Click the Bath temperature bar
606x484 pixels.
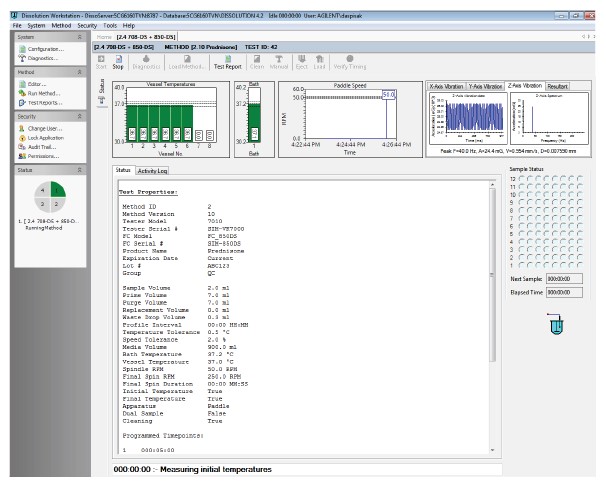pos(254,123)
